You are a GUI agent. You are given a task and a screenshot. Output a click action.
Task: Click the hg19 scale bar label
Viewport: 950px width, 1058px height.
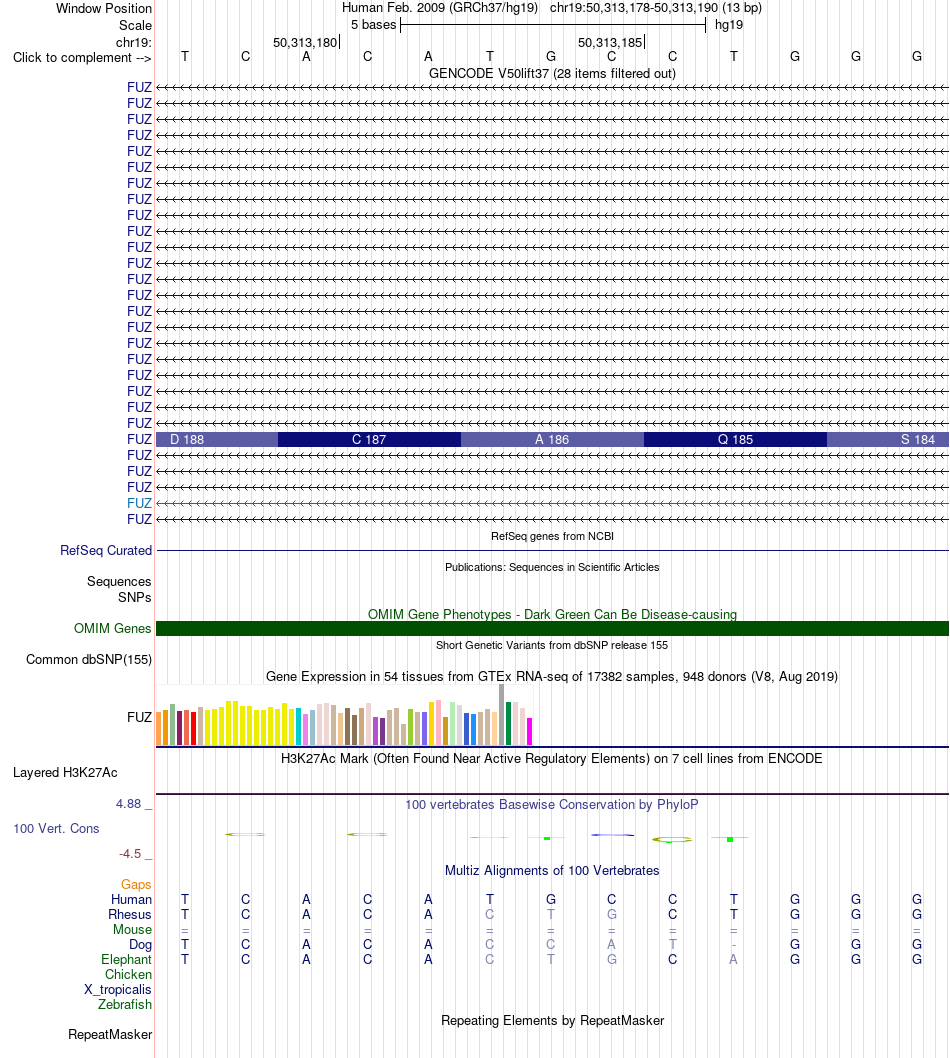tap(729, 25)
